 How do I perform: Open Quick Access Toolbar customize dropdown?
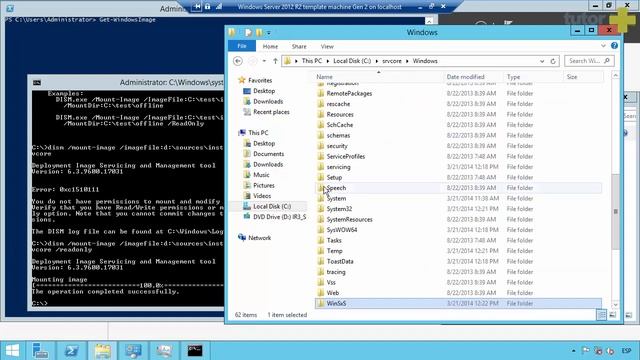[269, 33]
